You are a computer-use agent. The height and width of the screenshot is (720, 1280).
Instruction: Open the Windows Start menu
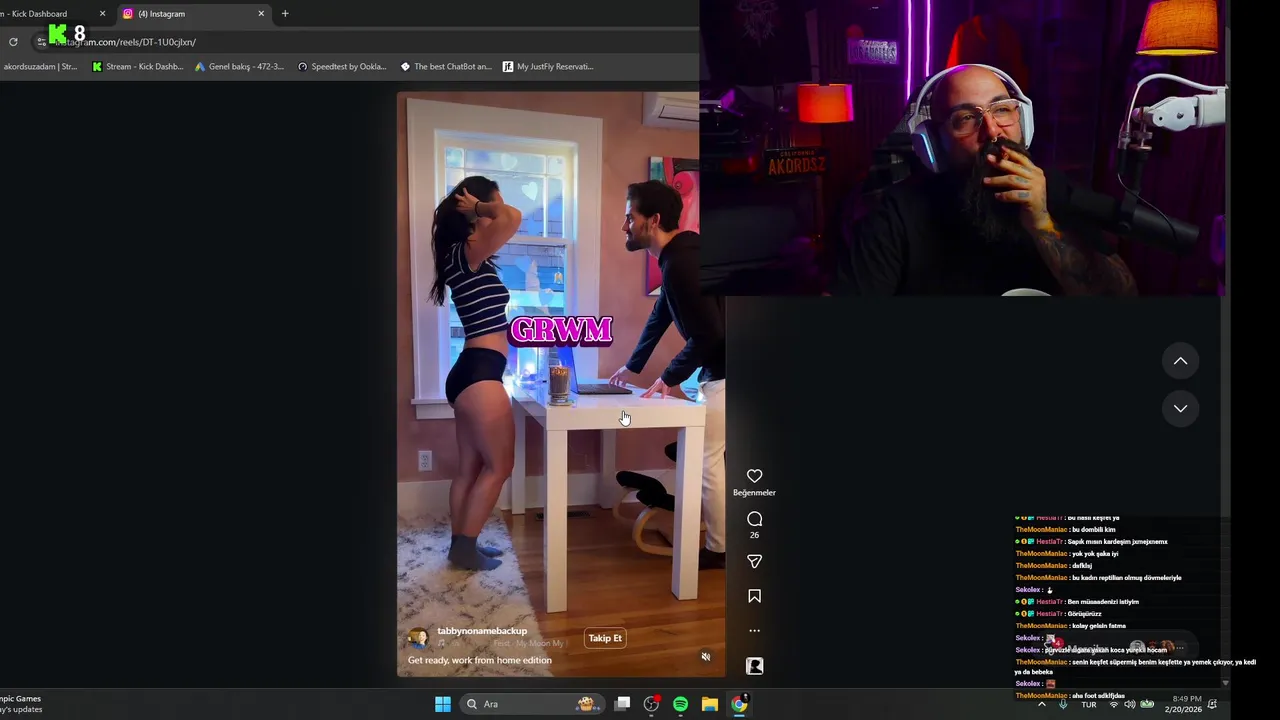(x=442, y=704)
